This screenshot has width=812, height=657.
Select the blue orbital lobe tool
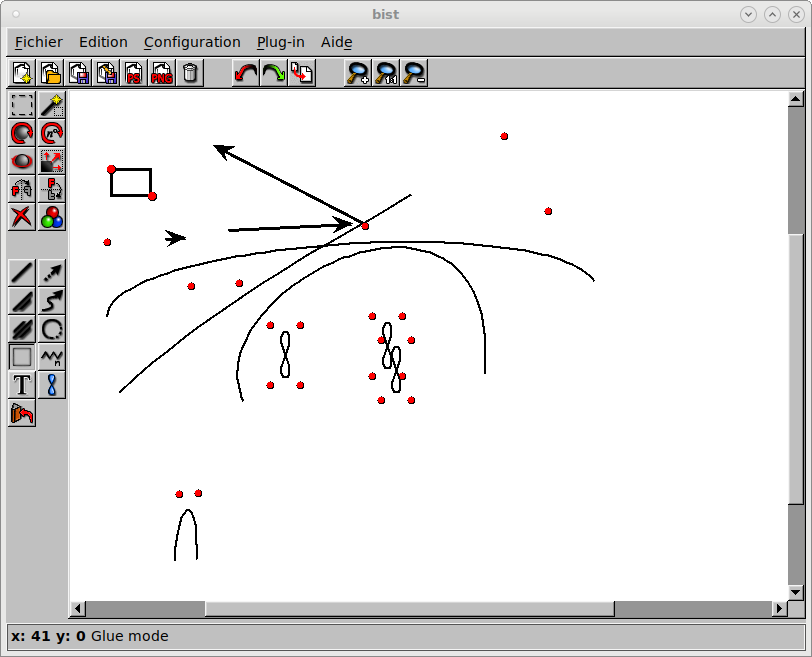[52, 385]
